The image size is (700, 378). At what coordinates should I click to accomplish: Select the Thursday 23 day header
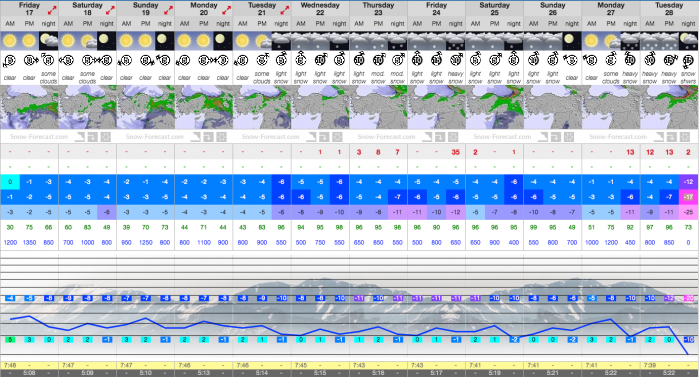[x=378, y=8]
